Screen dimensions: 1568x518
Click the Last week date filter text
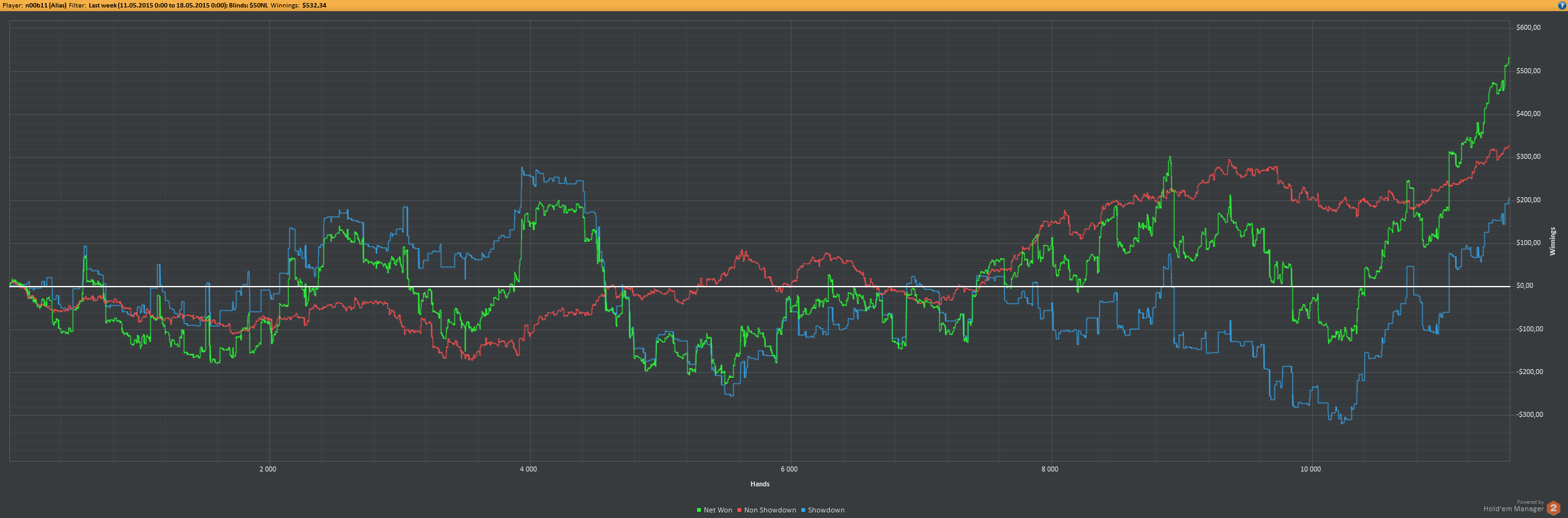click(158, 6)
